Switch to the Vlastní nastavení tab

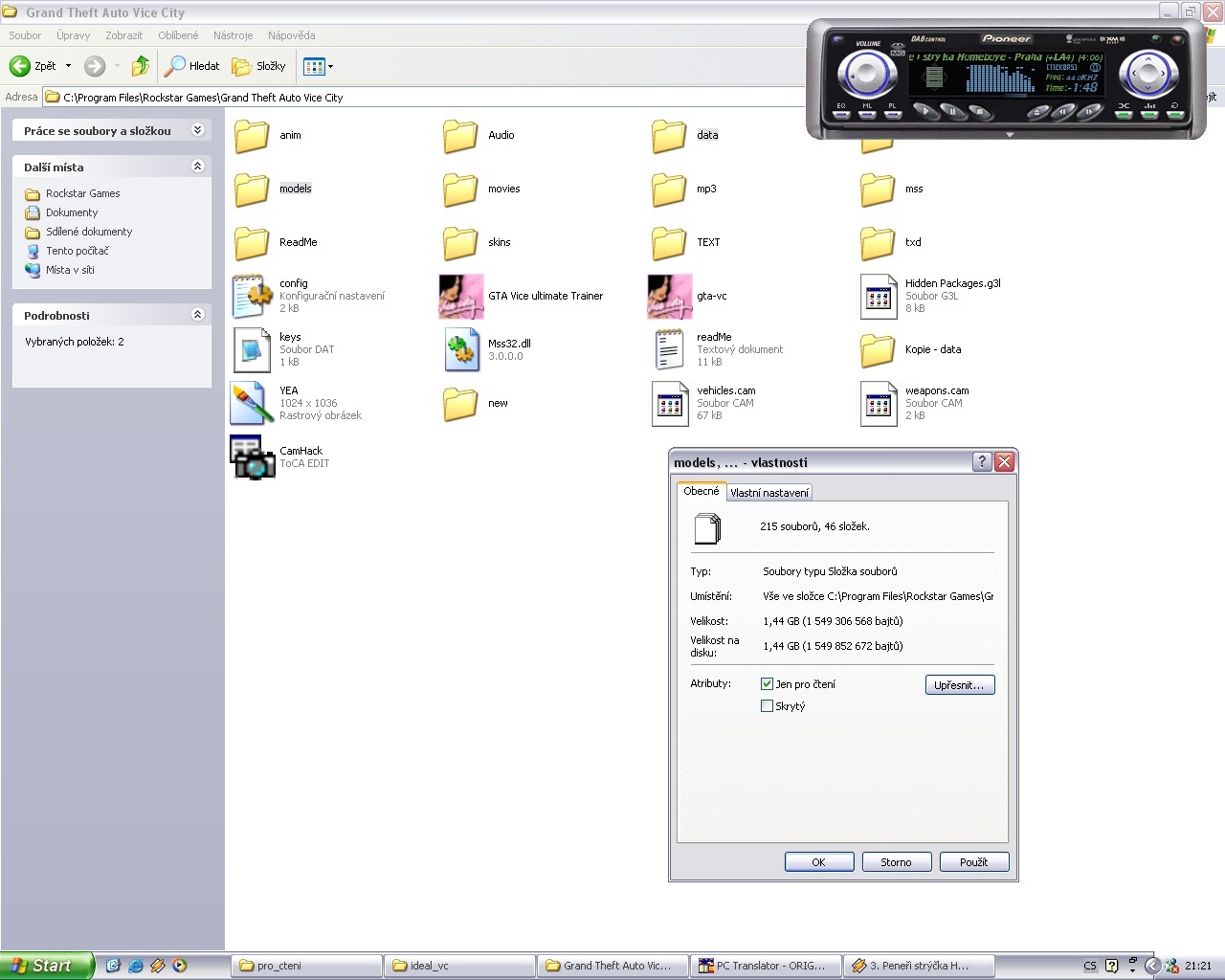769,493
